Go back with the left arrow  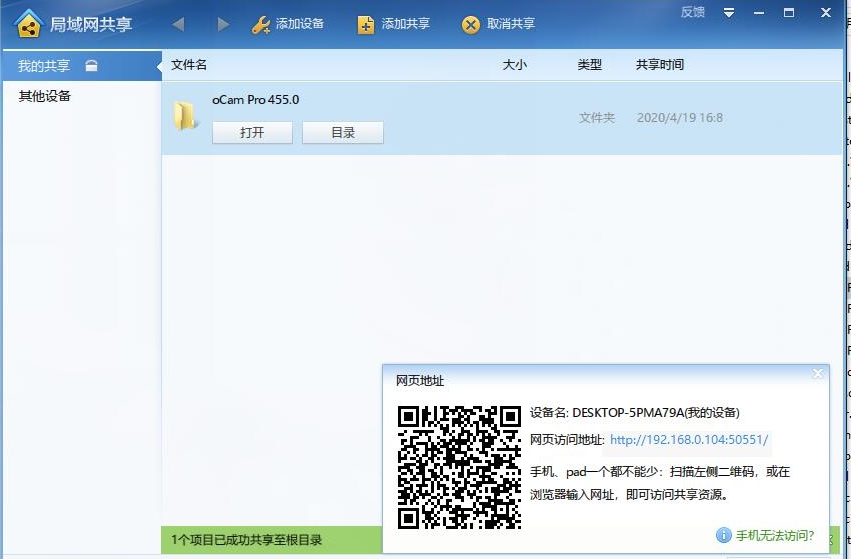pos(178,24)
